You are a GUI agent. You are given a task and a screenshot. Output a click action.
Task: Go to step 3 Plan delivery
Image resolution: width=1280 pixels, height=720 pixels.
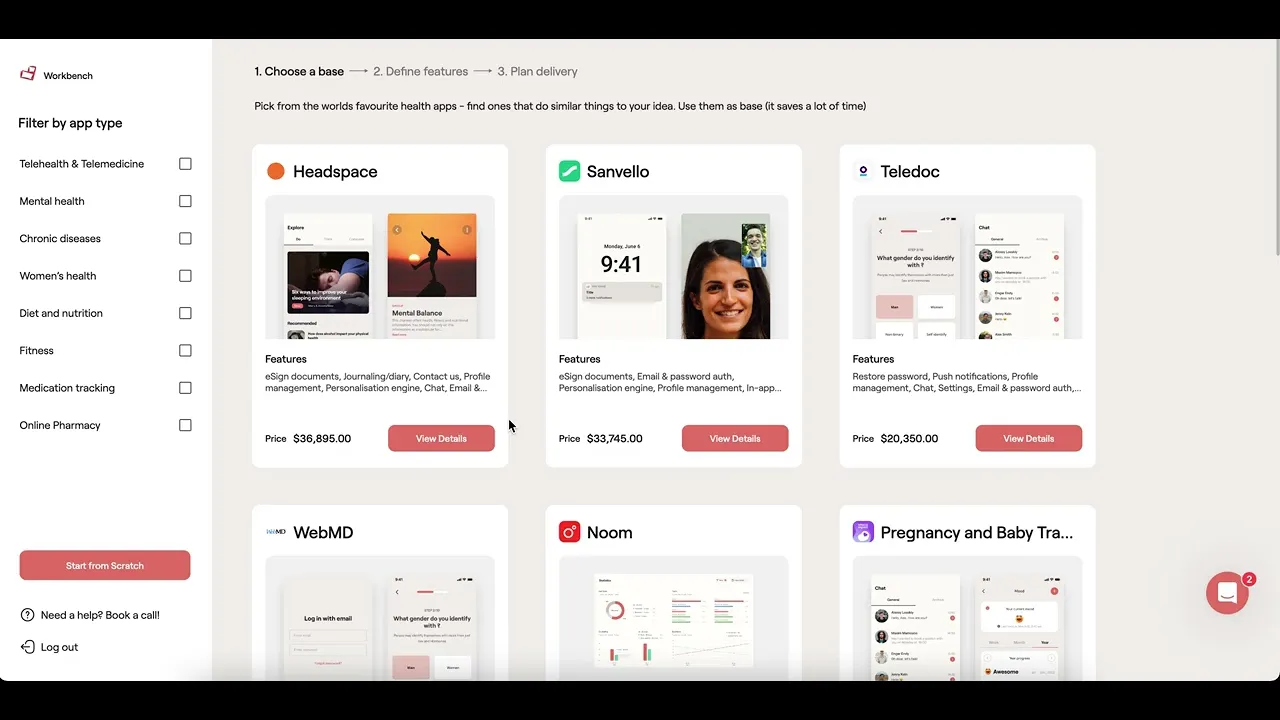tap(537, 72)
